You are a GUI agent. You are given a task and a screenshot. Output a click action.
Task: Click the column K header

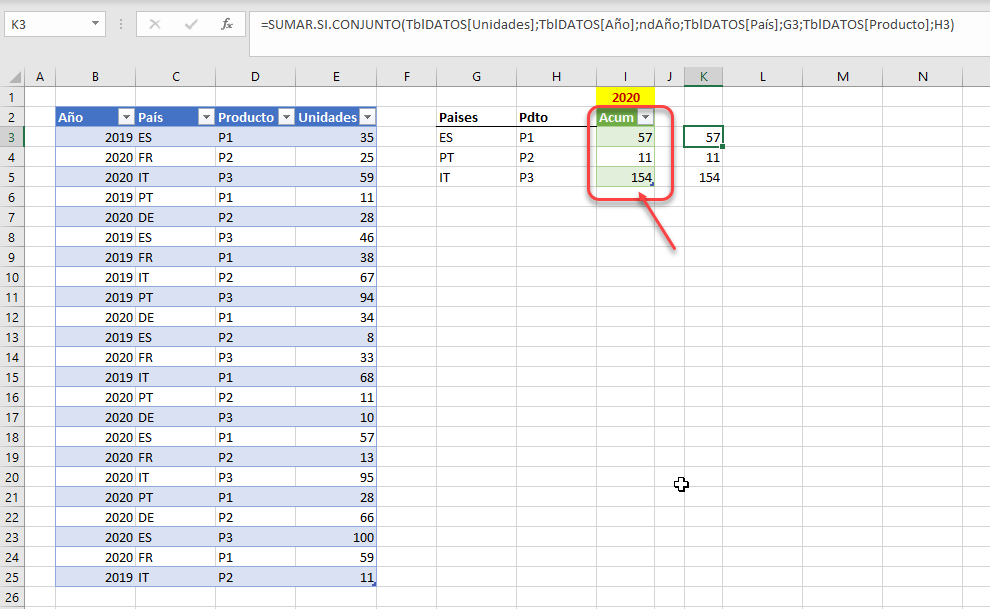(x=703, y=77)
